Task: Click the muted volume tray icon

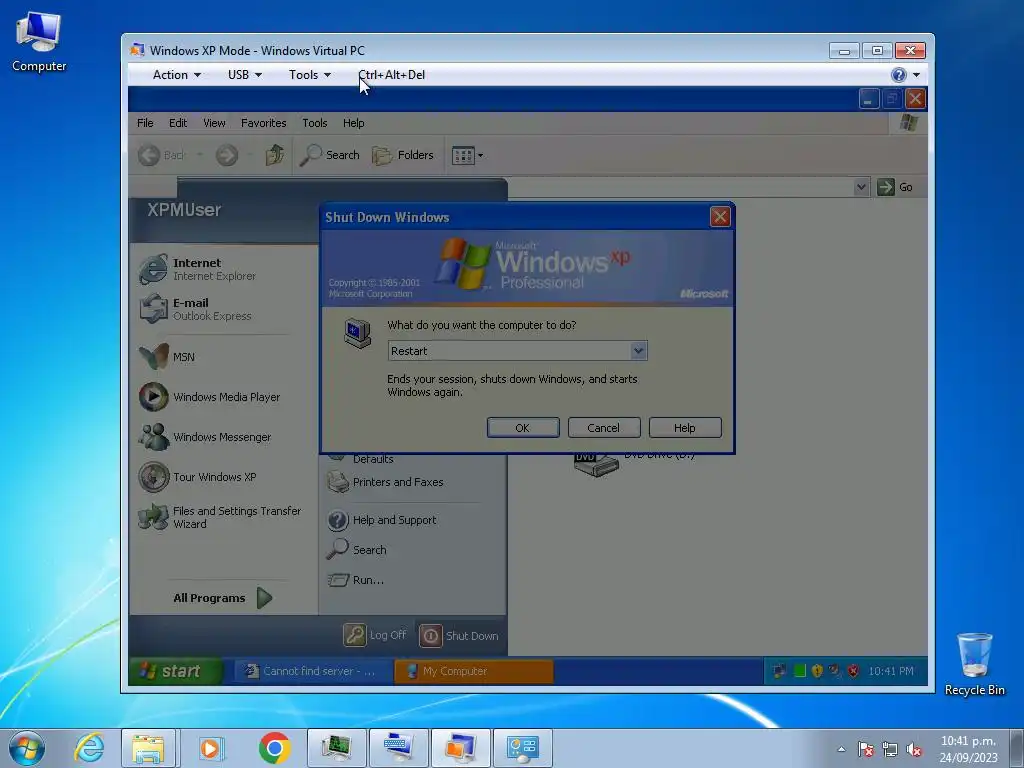Action: tap(914, 749)
